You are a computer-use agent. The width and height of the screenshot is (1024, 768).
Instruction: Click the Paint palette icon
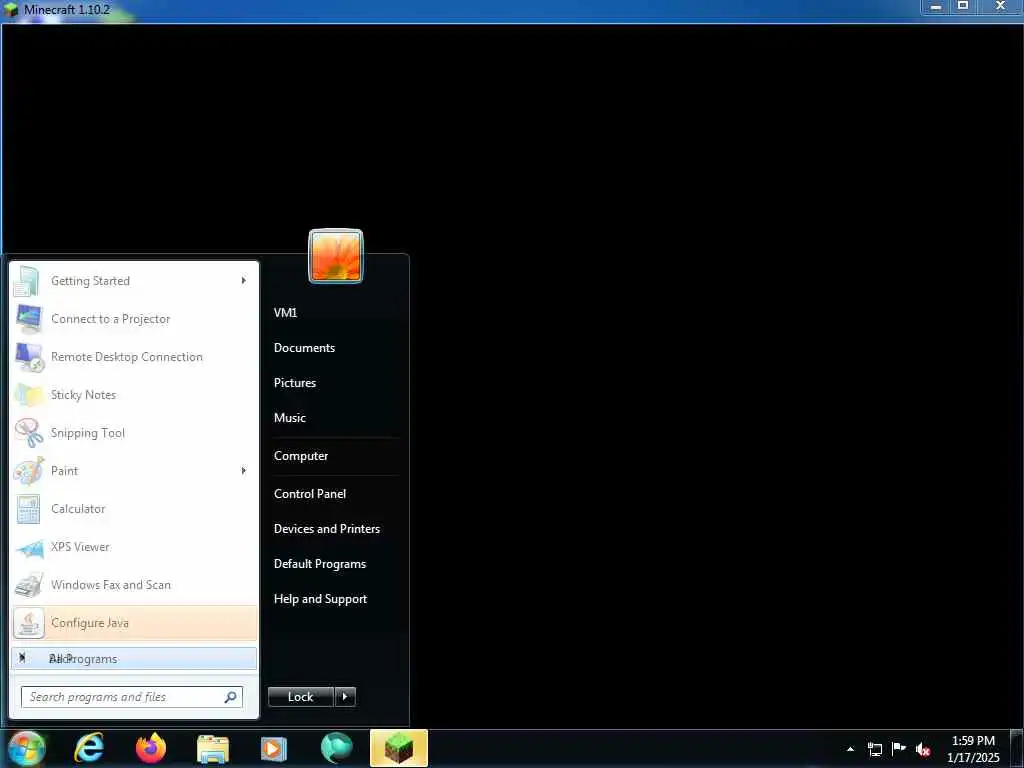29,471
